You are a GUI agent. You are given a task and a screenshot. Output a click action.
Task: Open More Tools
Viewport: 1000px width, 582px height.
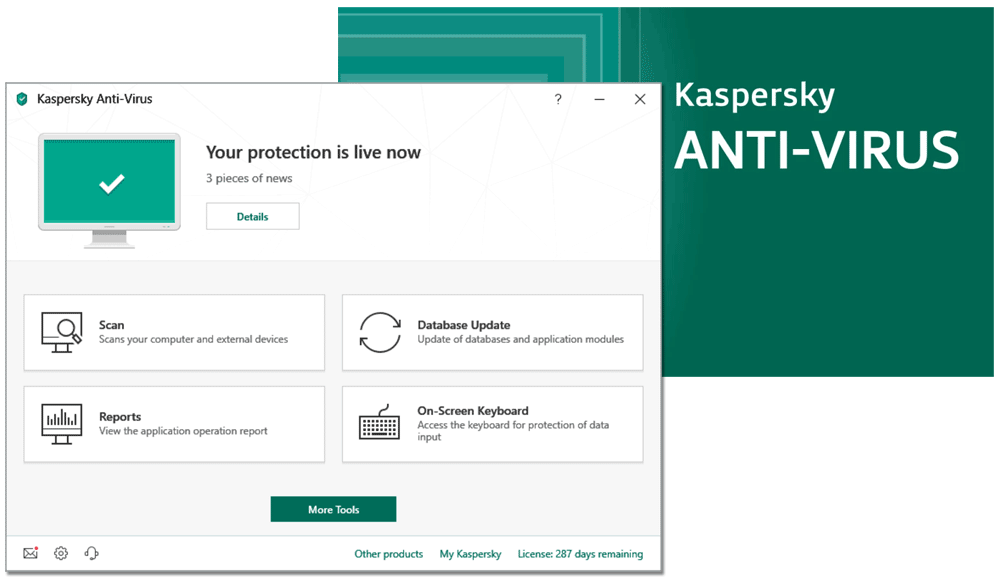click(x=333, y=509)
